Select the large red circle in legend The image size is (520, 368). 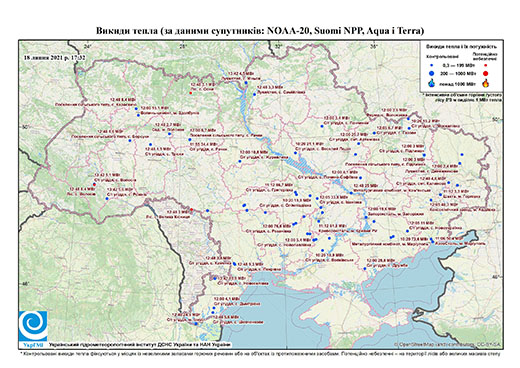(486, 73)
